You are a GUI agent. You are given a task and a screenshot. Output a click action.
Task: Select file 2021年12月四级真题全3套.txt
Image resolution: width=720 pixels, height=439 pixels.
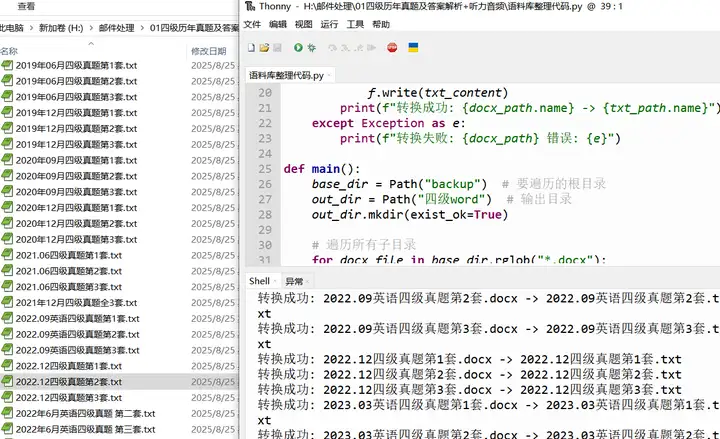(x=76, y=303)
